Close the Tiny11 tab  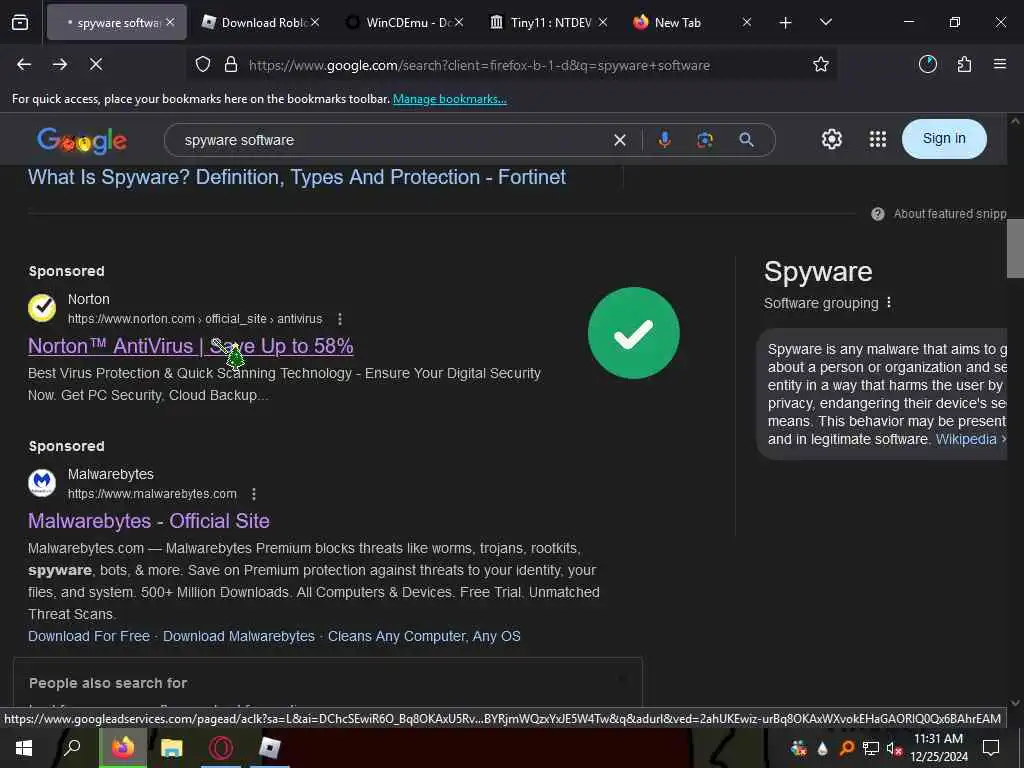pyautogui.click(x=603, y=22)
